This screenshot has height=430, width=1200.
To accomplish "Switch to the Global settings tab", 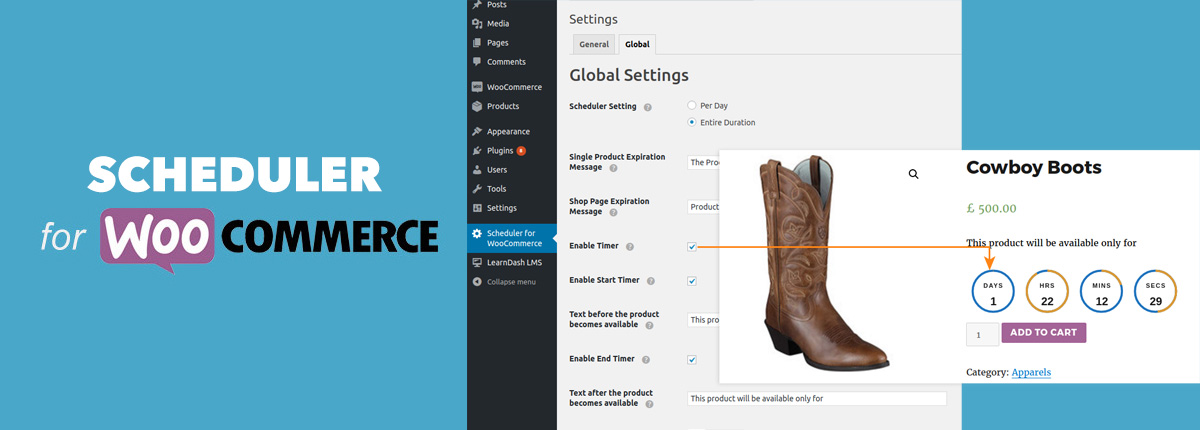I will (637, 44).
